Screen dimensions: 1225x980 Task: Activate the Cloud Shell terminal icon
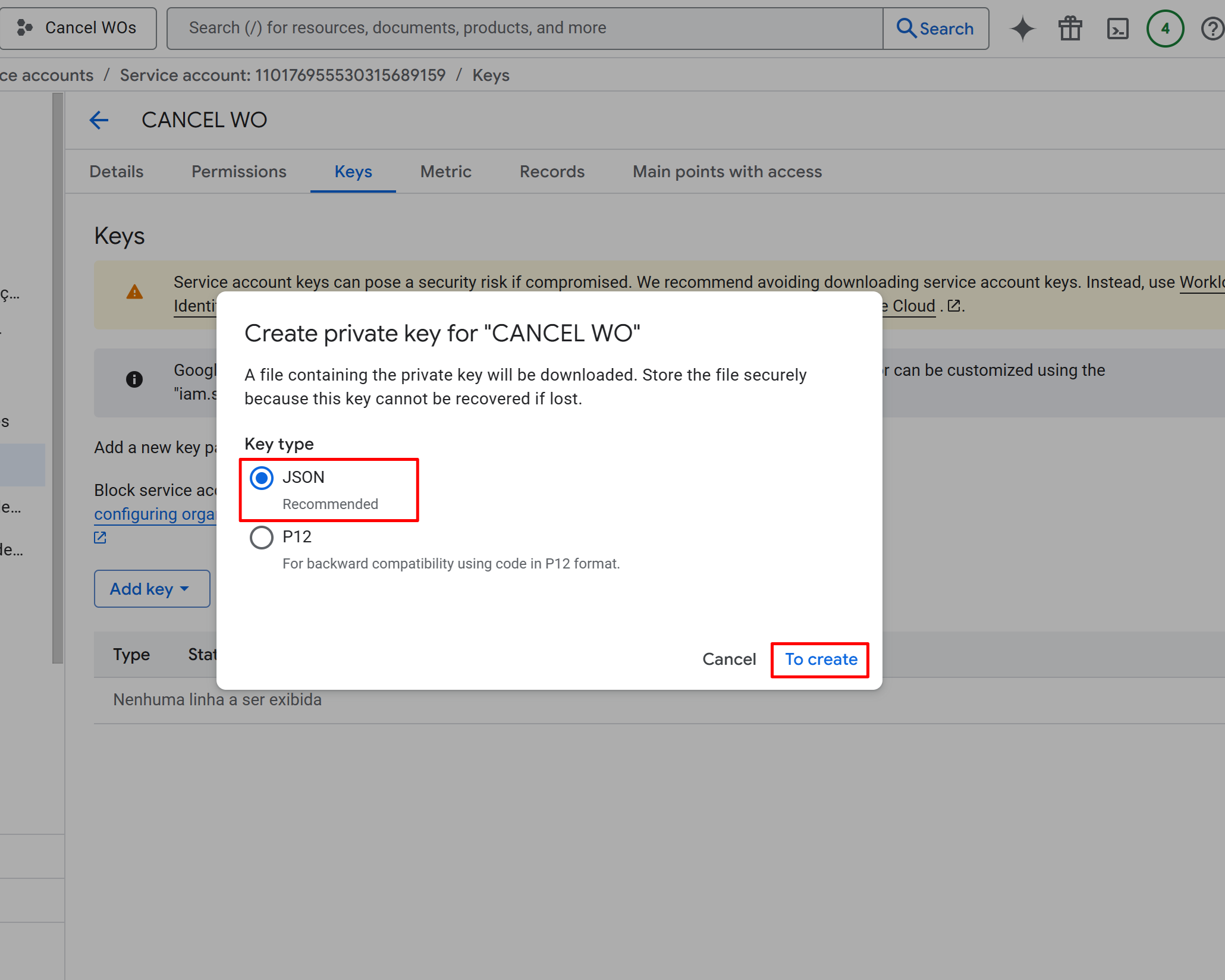click(1117, 29)
